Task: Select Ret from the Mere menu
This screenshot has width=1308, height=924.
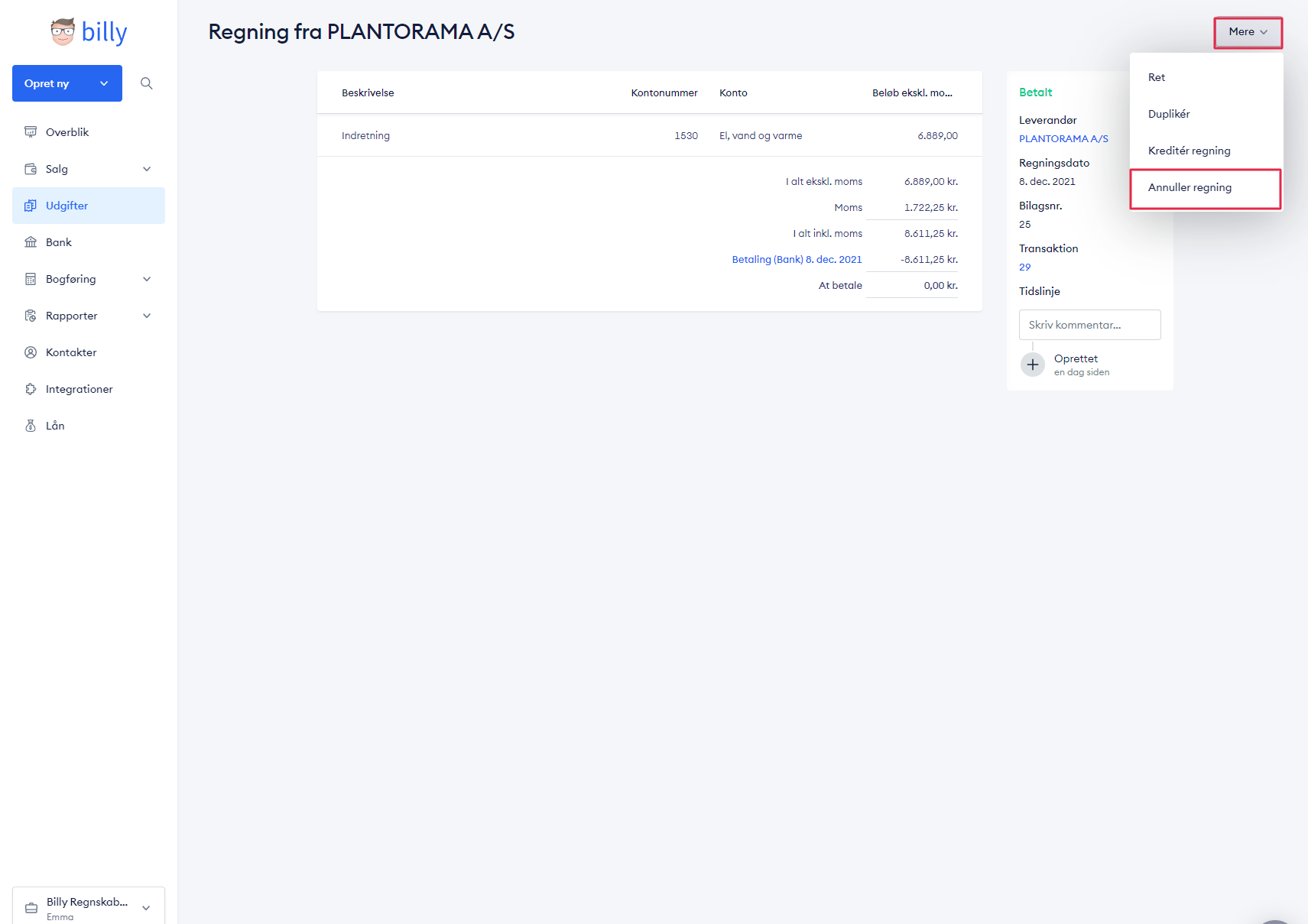Action: click(x=1206, y=77)
